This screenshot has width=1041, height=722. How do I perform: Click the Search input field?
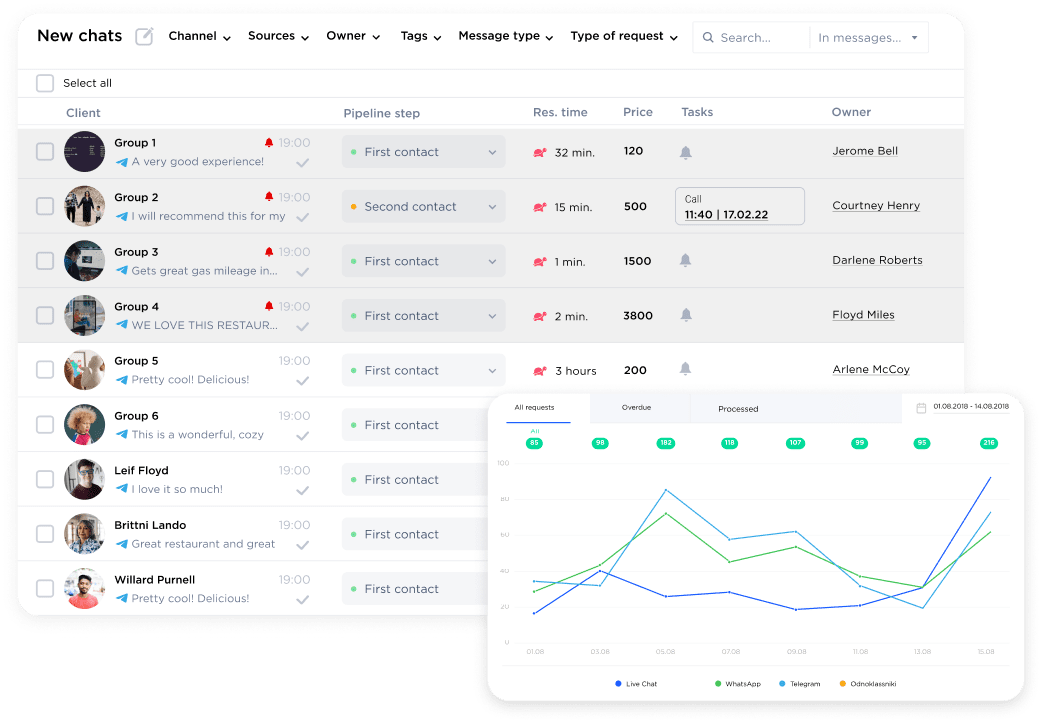tap(752, 38)
